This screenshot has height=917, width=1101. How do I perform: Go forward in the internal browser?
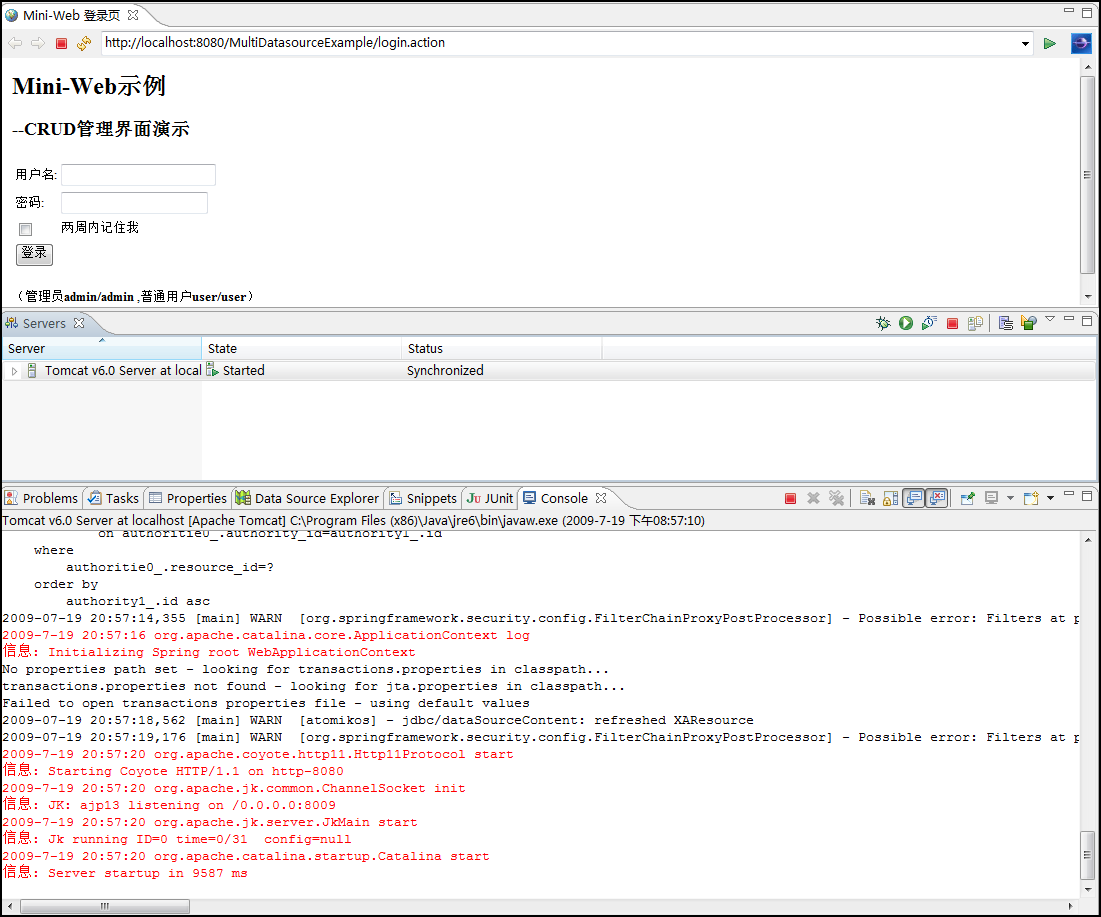(37, 43)
